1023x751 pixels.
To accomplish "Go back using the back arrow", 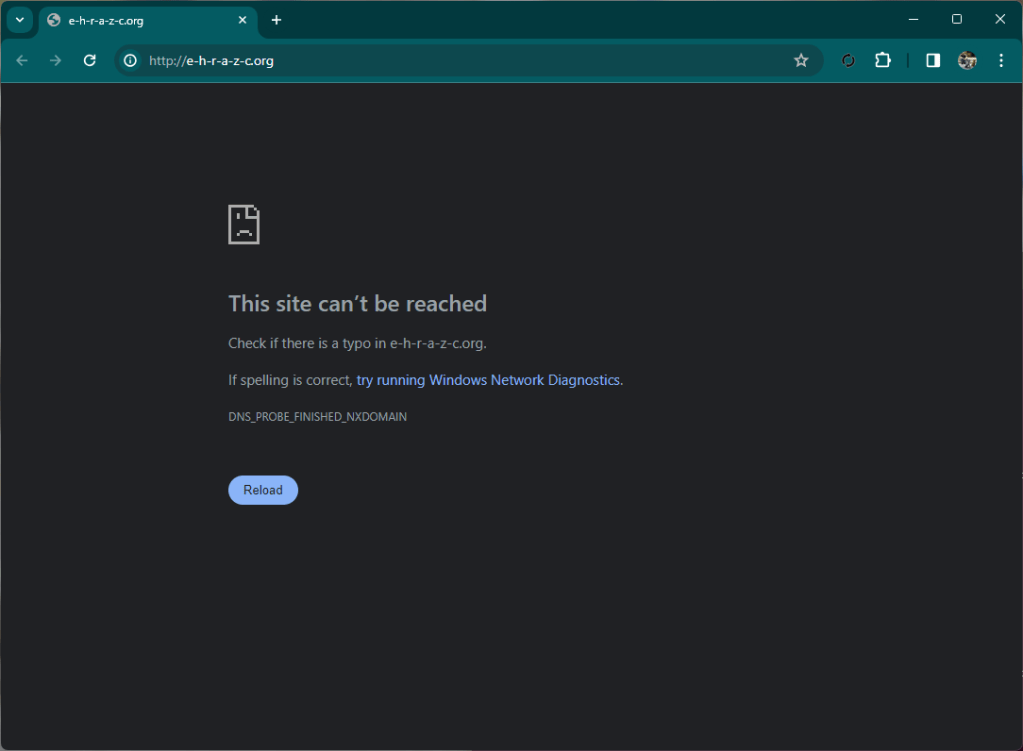I will tap(22, 61).
